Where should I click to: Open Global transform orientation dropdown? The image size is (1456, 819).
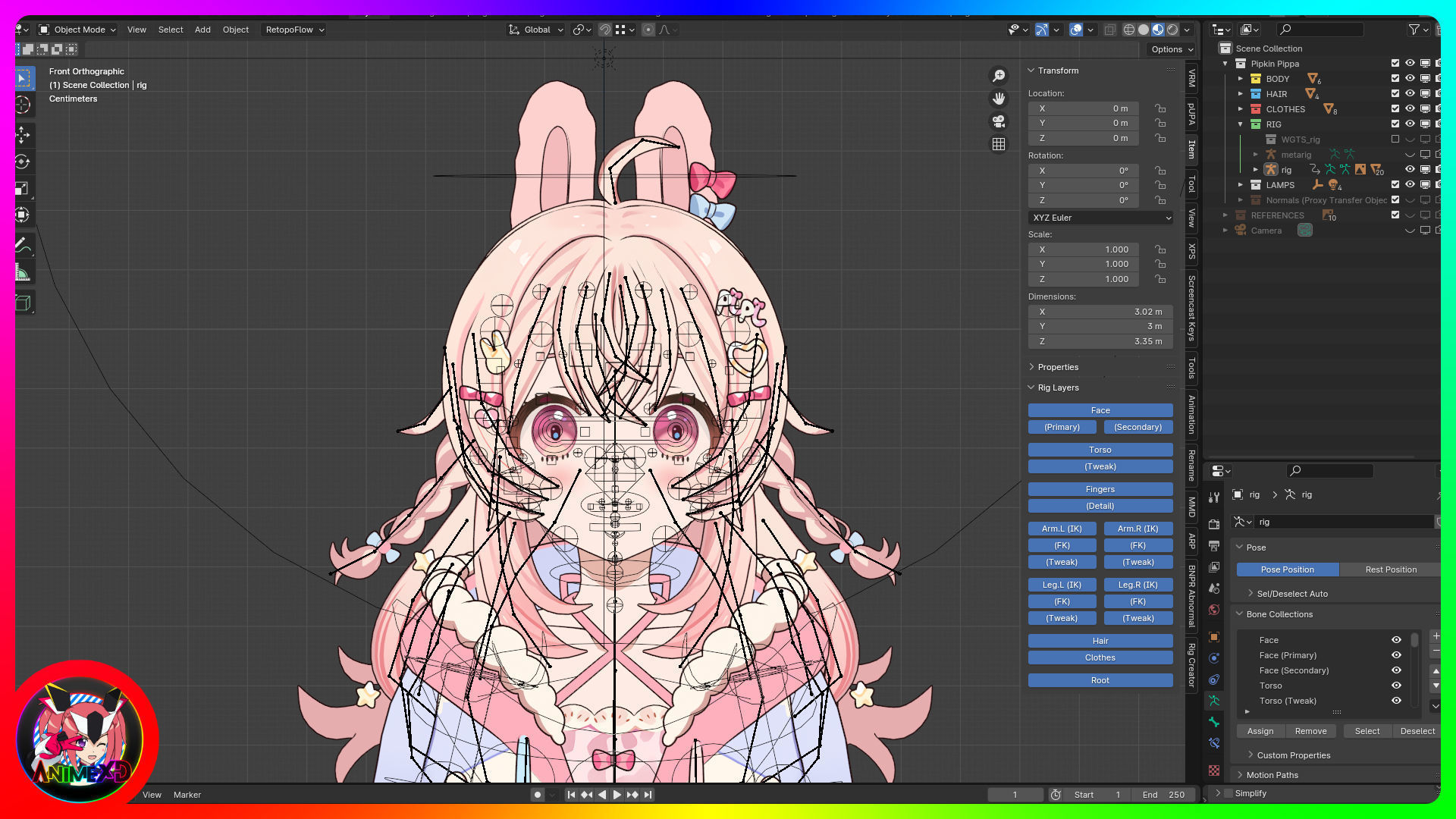536,30
